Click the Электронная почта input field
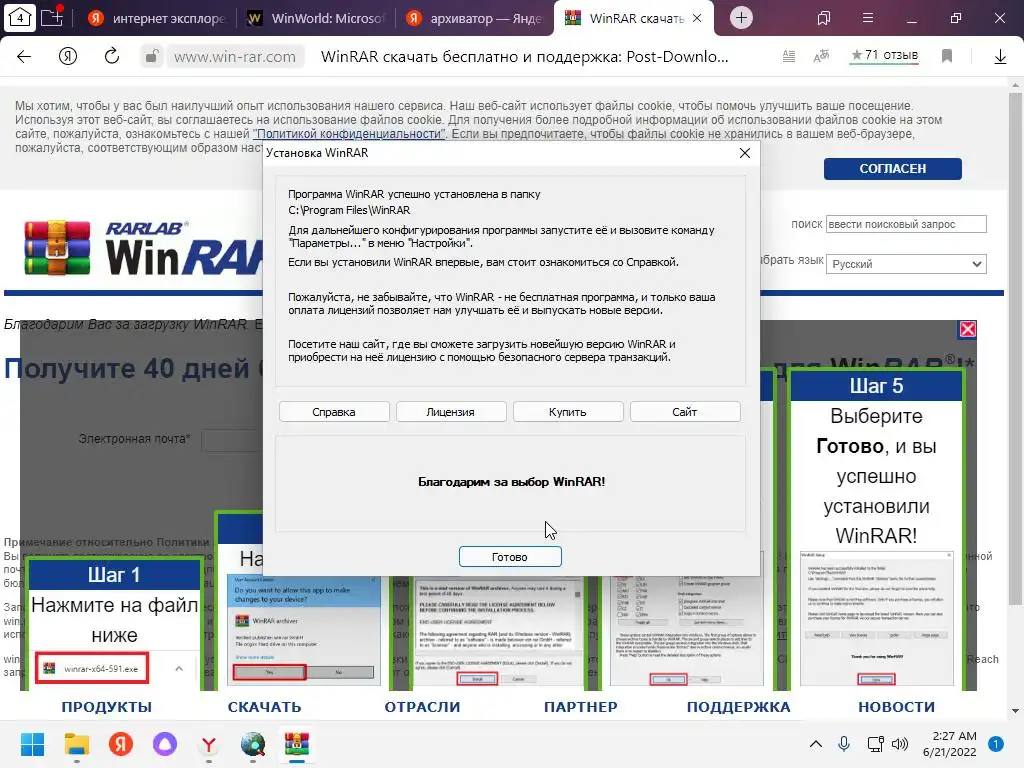 [232, 440]
